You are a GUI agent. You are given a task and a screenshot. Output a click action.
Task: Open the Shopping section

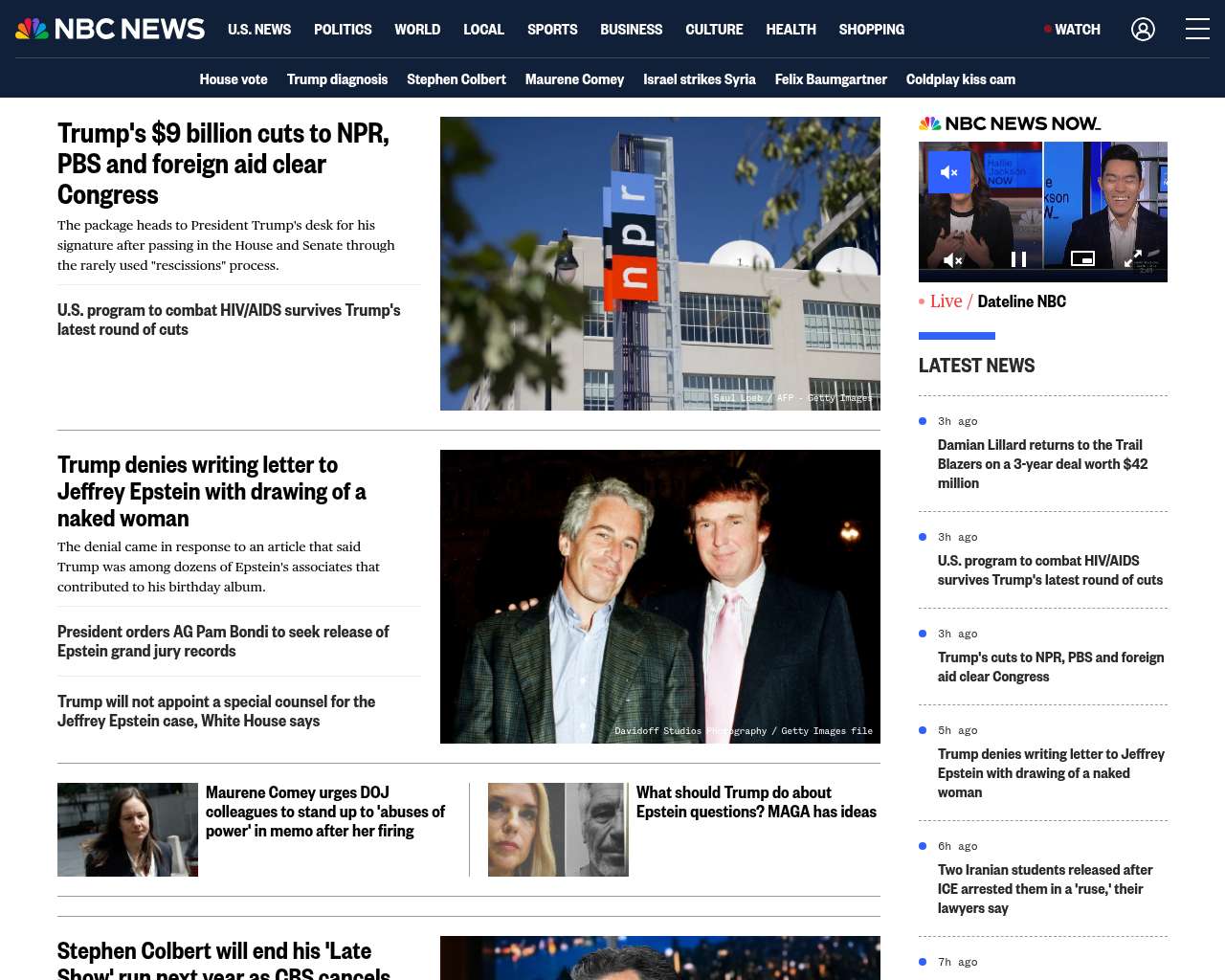click(871, 30)
